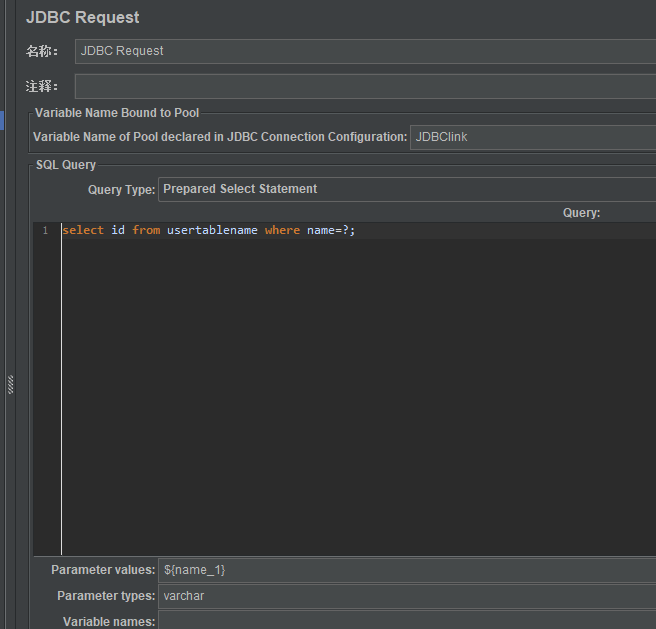Grab the splitter grip on the left divider

click(11, 383)
